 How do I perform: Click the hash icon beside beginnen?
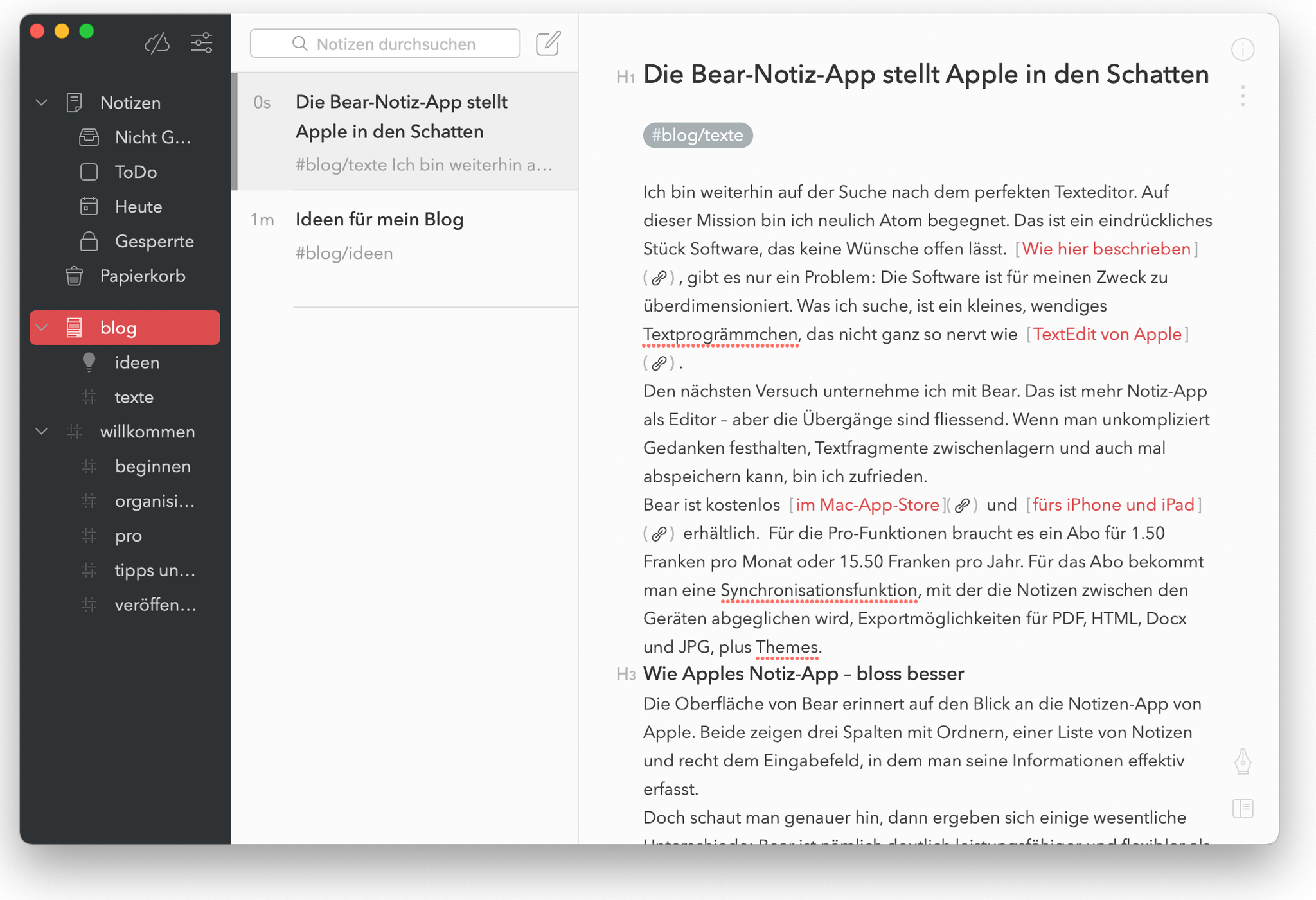(89, 466)
